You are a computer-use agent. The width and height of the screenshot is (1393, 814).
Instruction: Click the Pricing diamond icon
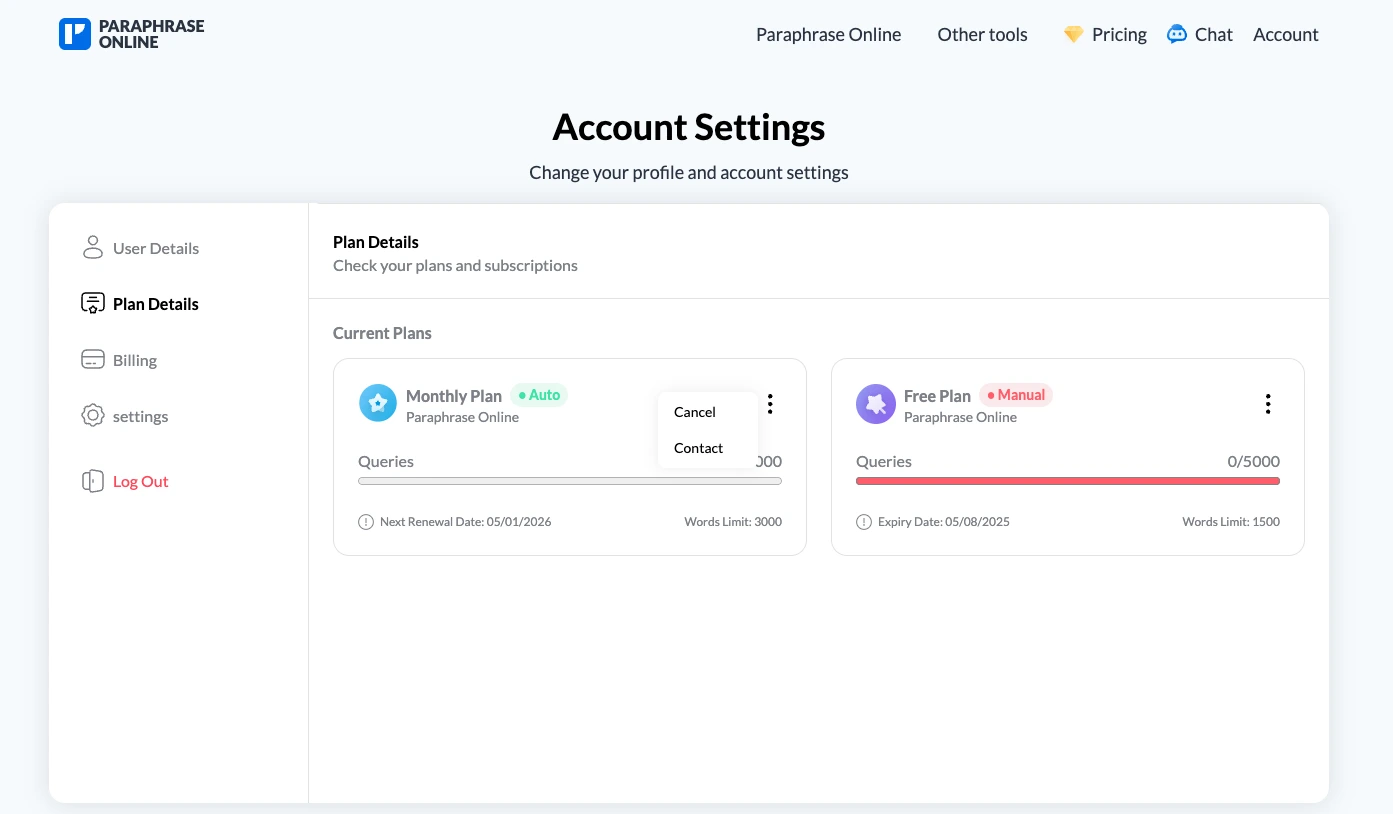[x=1073, y=34]
